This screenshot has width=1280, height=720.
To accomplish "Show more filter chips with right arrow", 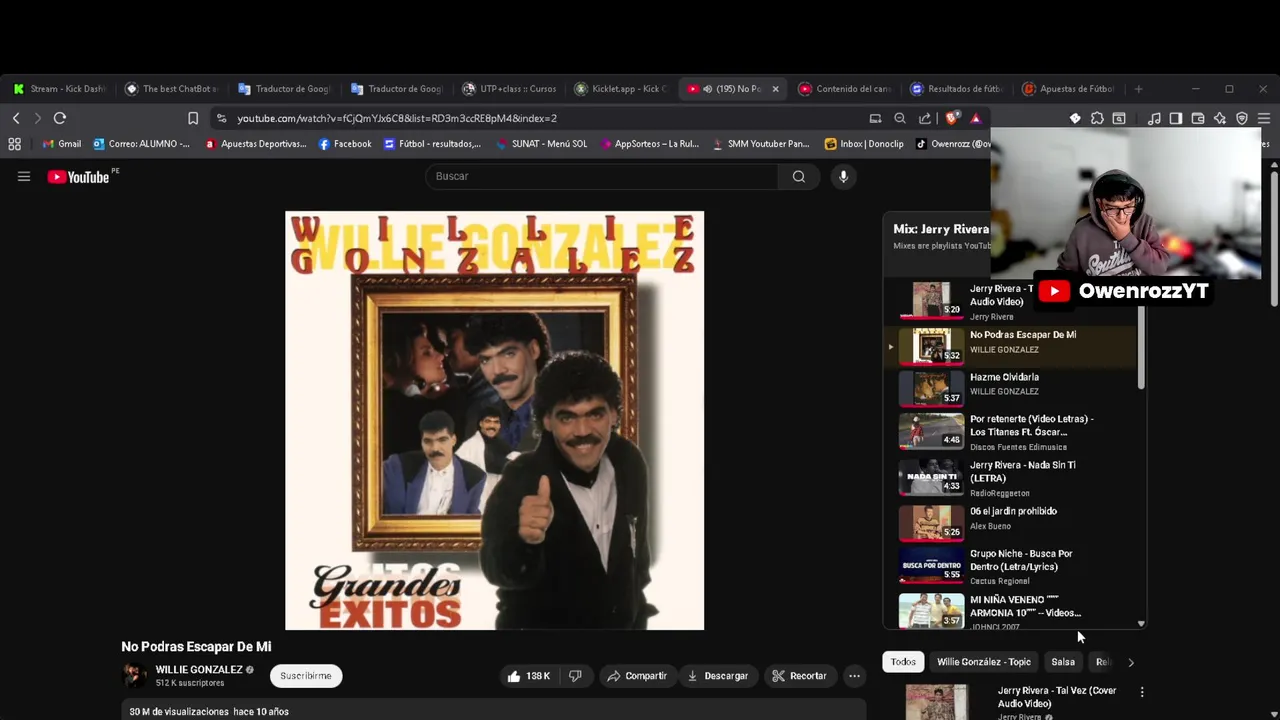I will coord(1131,662).
